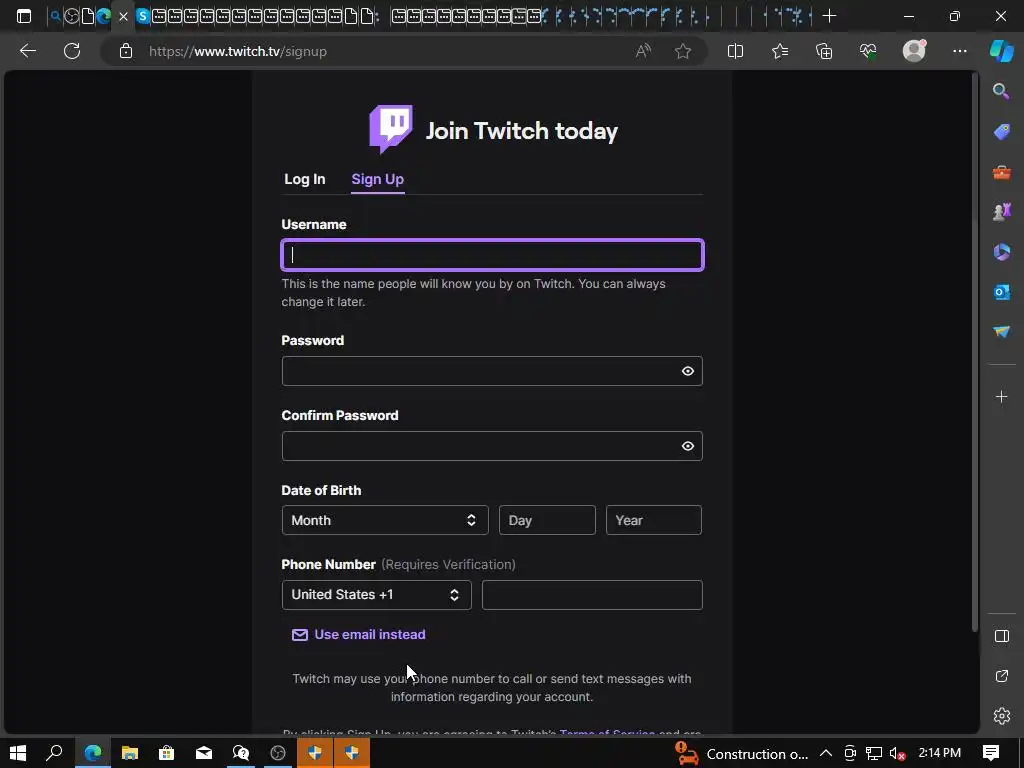
Task: Click the phone number input box
Action: coord(592,595)
